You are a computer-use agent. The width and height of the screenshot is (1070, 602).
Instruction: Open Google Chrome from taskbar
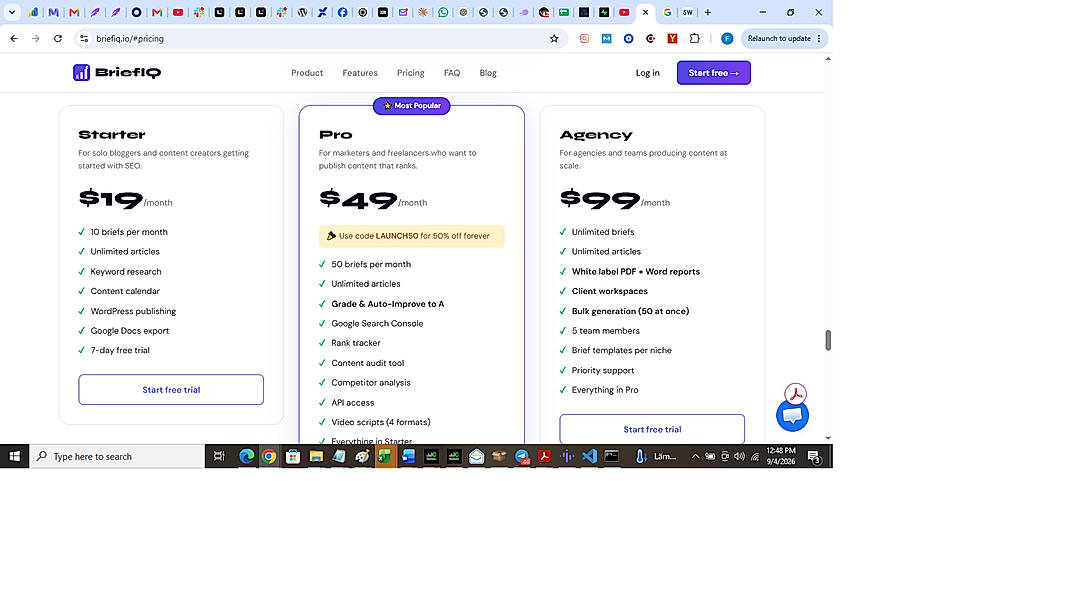270,456
